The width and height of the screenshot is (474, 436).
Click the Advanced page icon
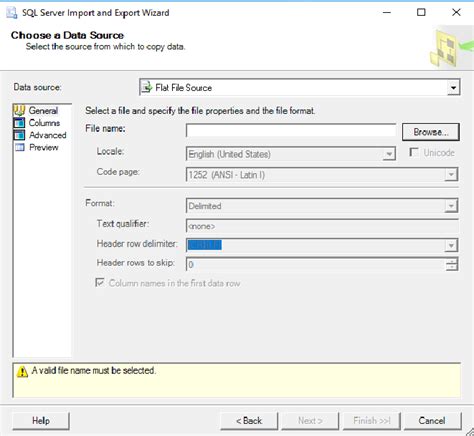tap(19, 135)
